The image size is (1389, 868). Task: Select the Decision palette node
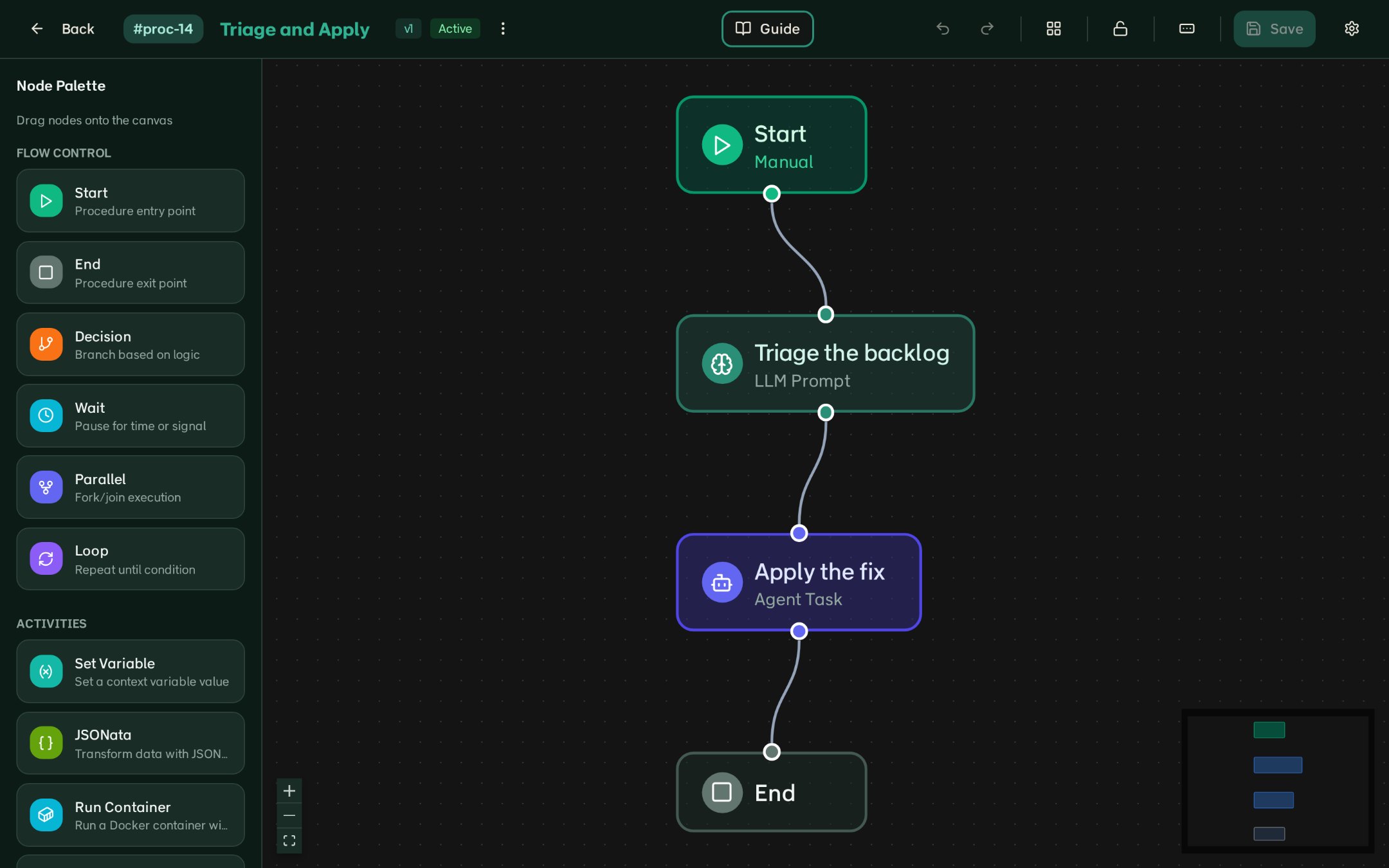tap(131, 344)
